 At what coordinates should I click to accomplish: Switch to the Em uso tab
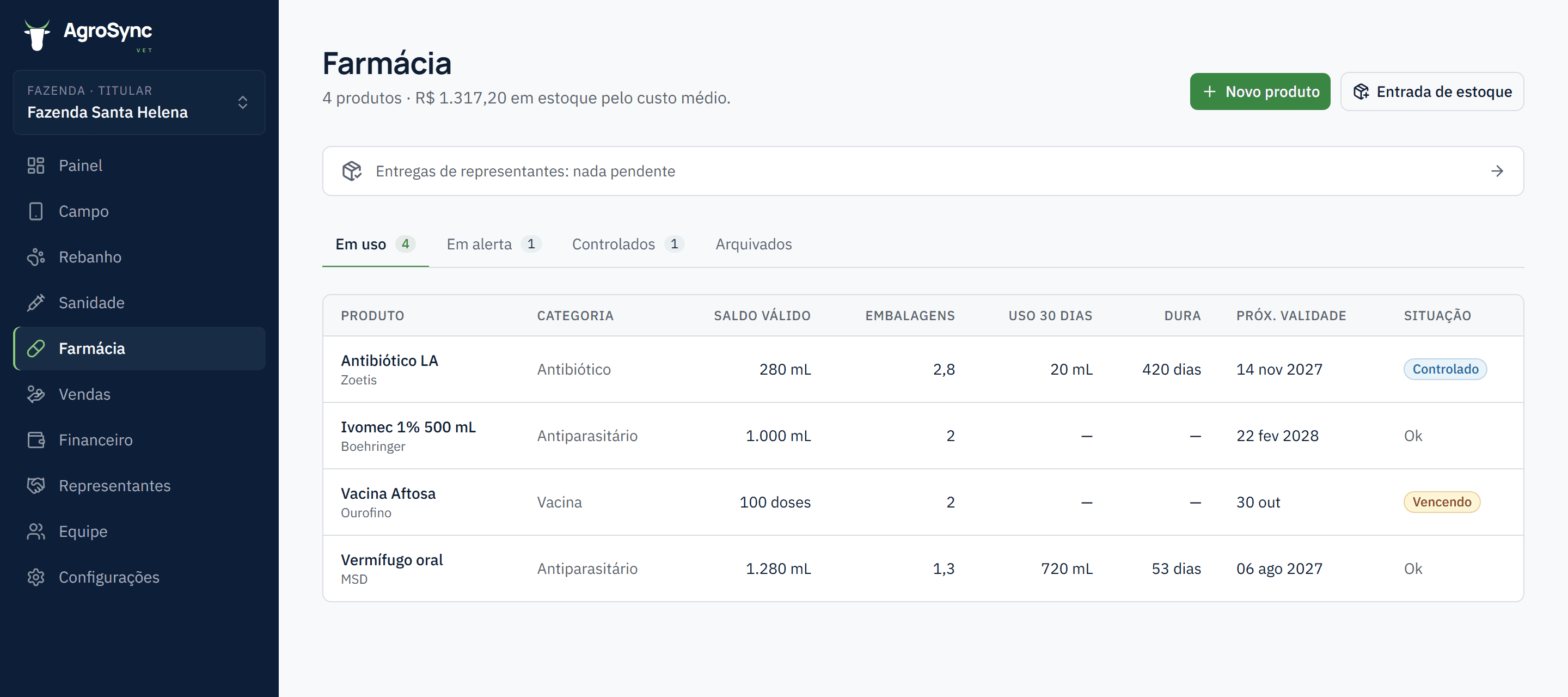pos(375,244)
